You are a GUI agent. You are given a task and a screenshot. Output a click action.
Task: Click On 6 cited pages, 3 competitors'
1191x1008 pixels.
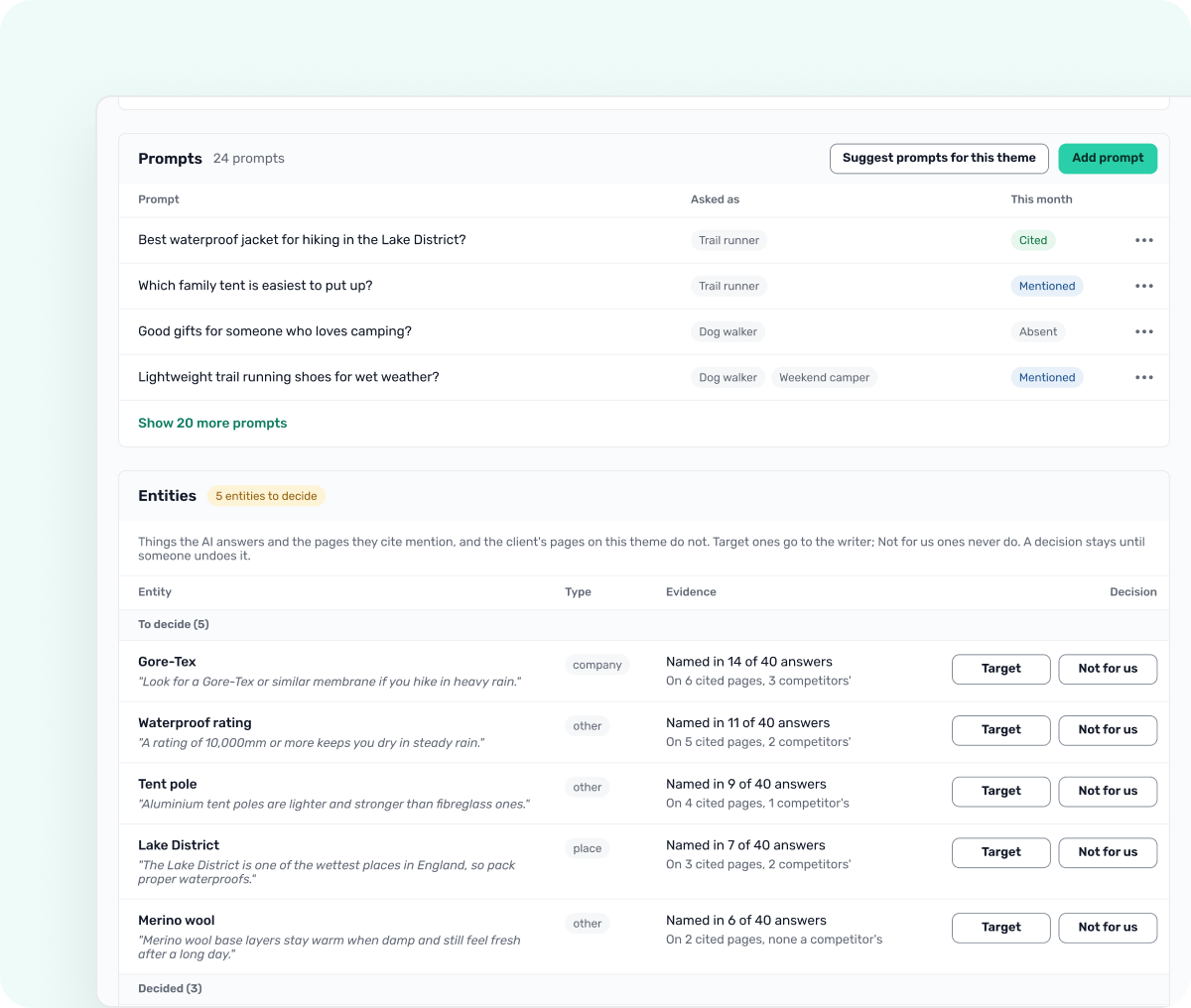(x=758, y=681)
